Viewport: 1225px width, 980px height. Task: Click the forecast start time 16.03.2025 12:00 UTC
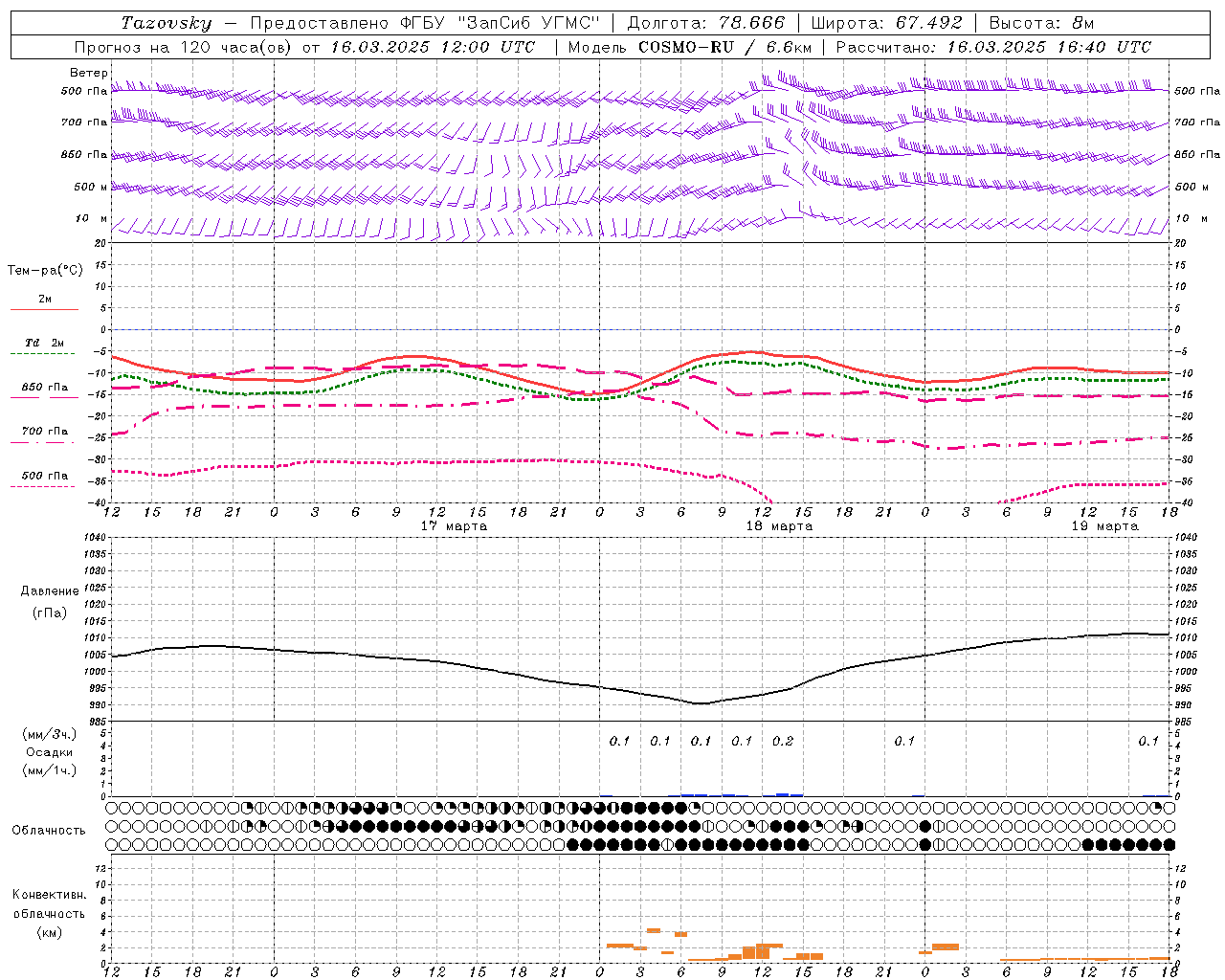[x=433, y=47]
